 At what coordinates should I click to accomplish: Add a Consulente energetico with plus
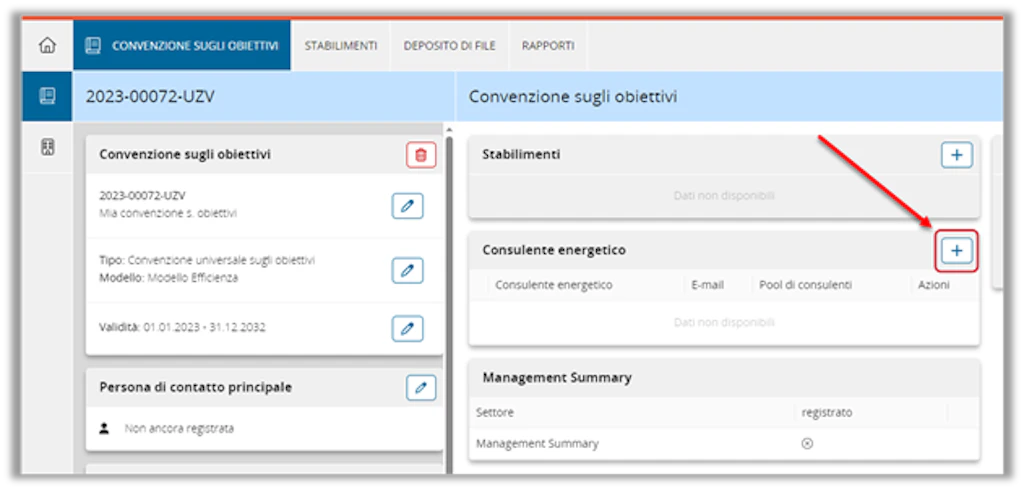click(957, 250)
